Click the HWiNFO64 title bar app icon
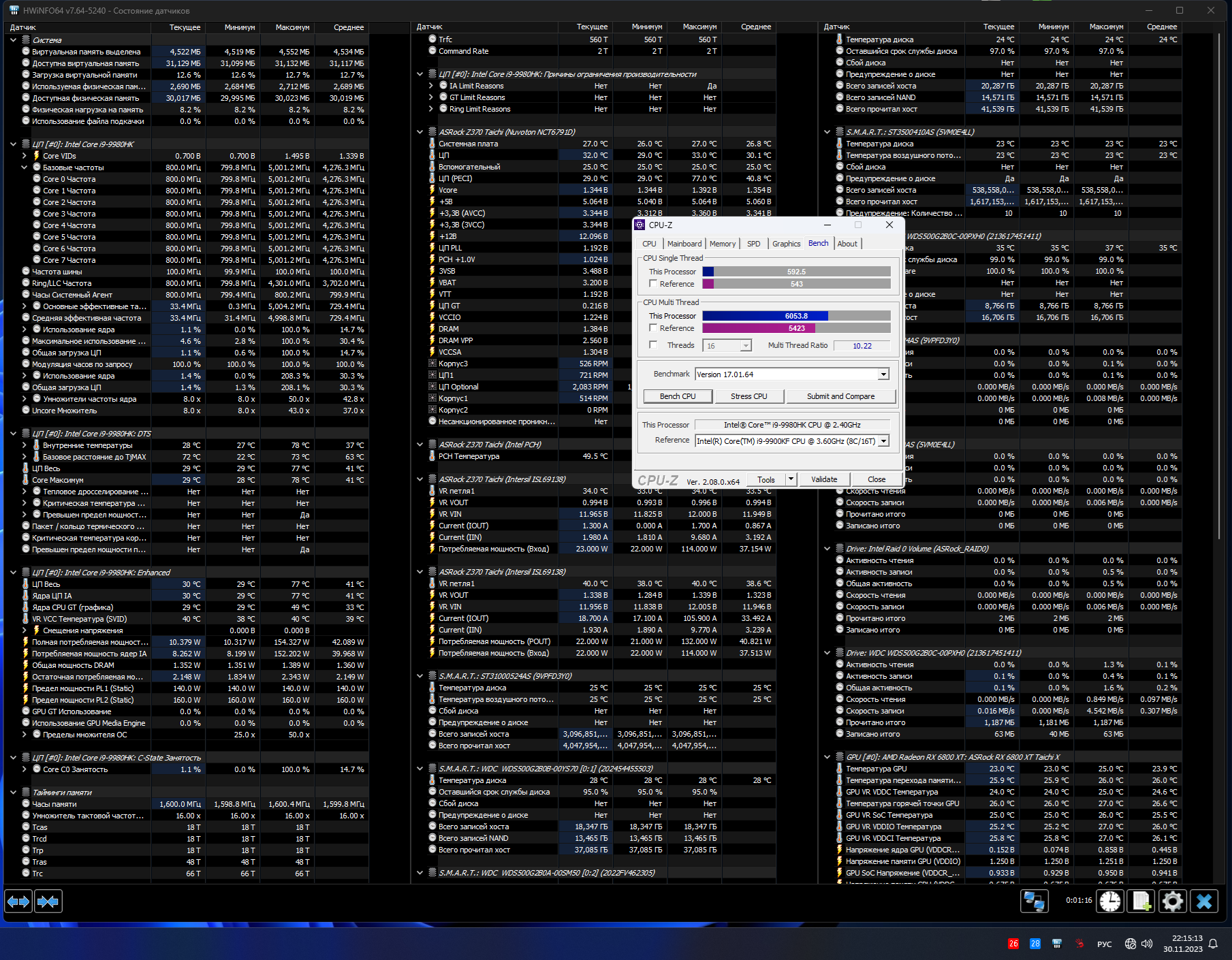The height and width of the screenshot is (960, 1232). [14, 10]
